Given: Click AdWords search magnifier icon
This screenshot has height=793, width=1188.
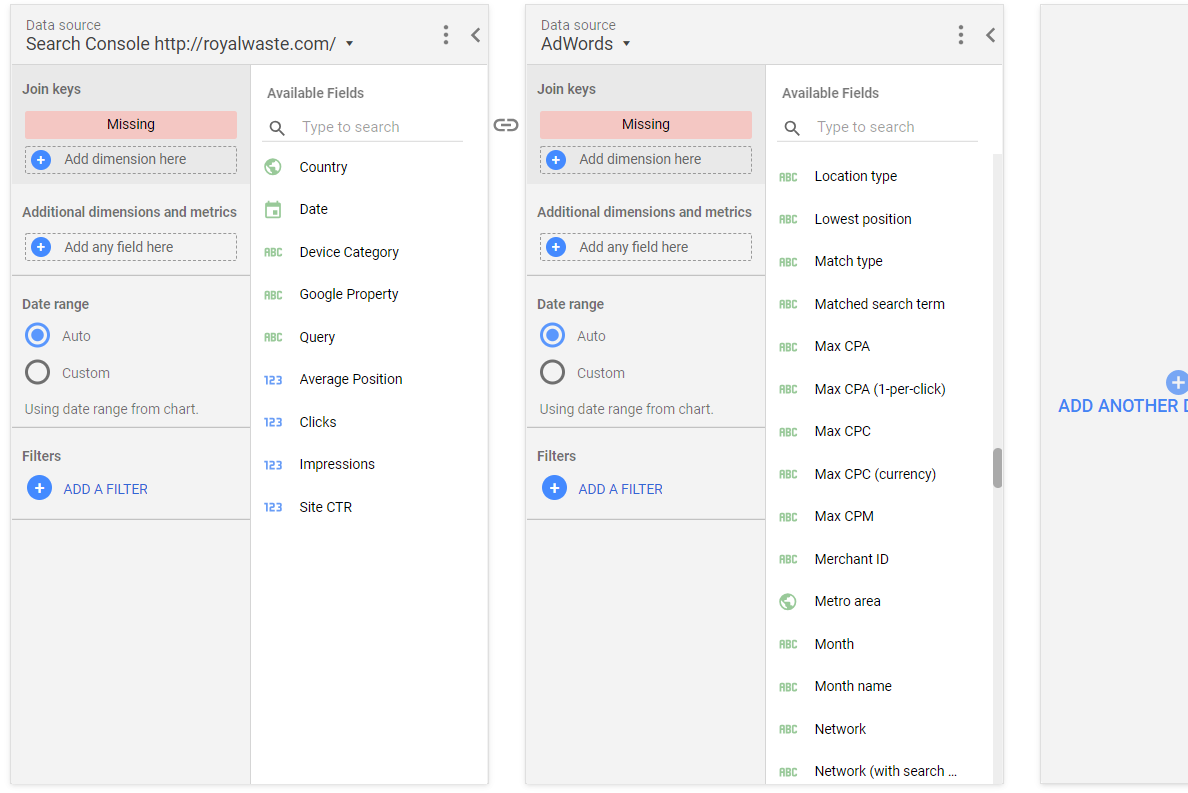Looking at the screenshot, I should pos(792,128).
